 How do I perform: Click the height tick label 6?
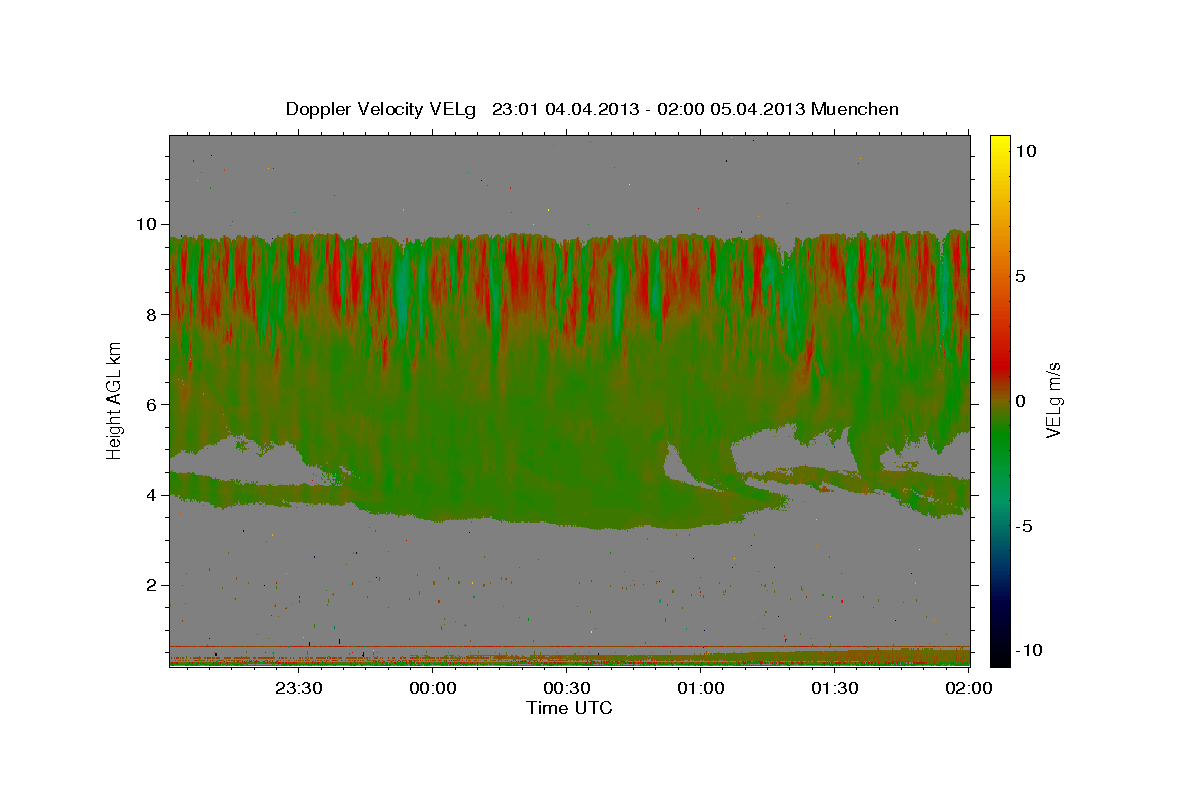click(x=153, y=404)
